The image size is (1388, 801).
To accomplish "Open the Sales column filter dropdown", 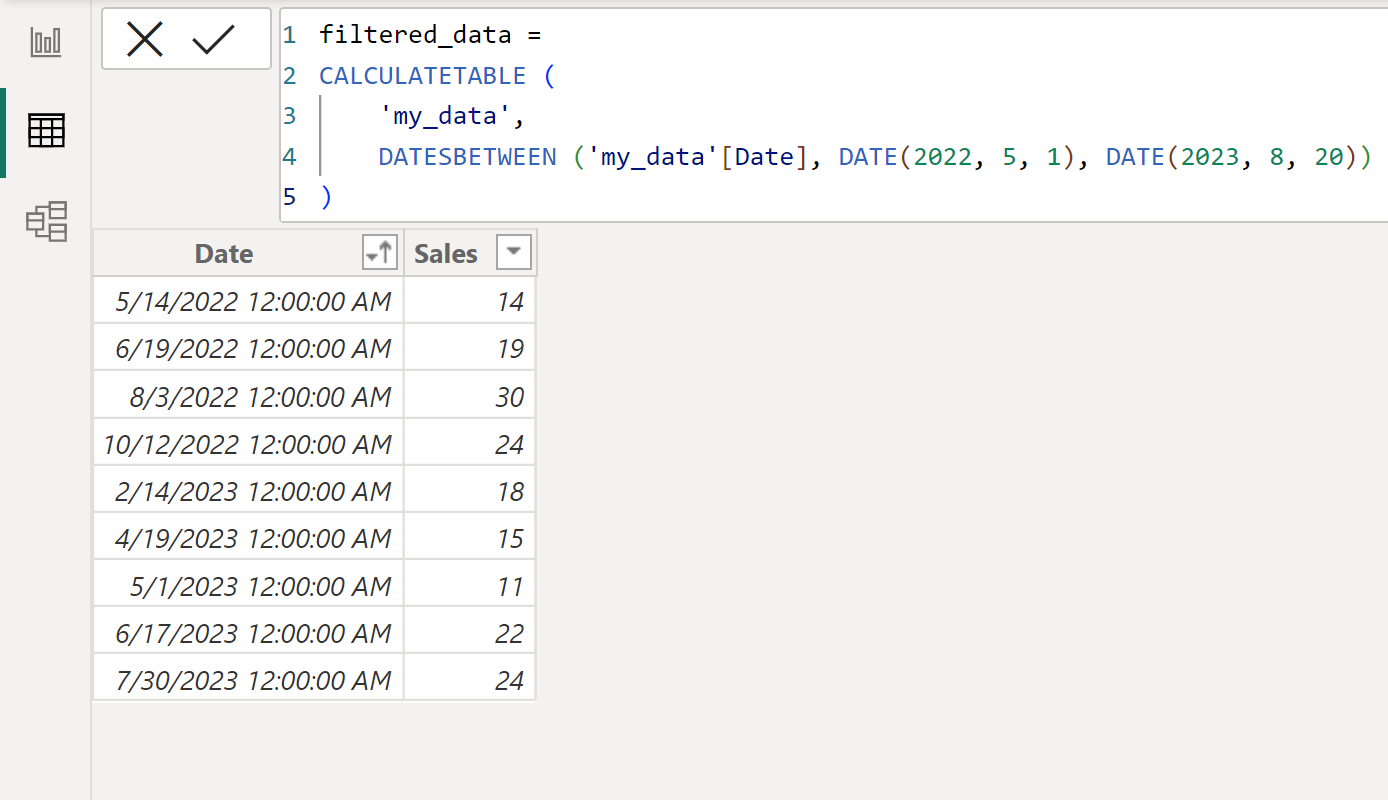I will (x=513, y=252).
